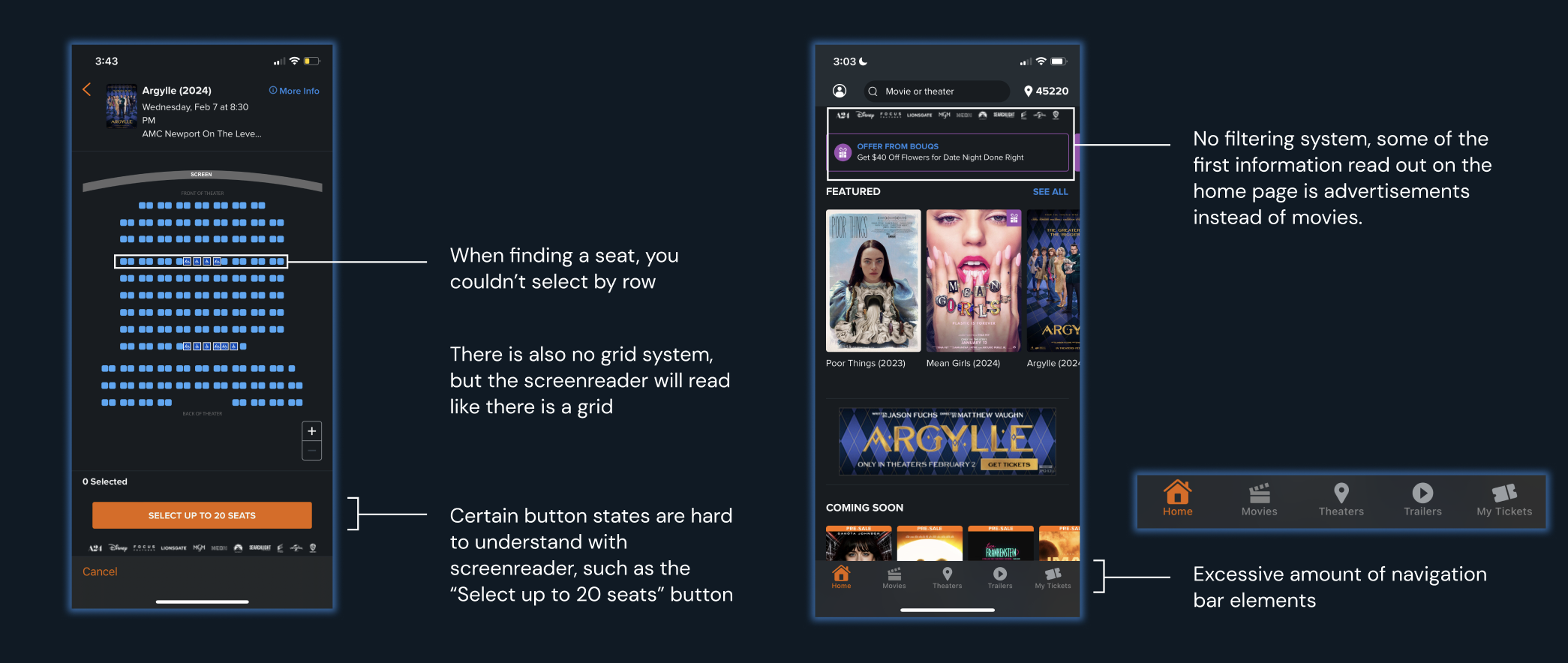Tap the Movies clapperboard icon in the enlarged nav bar

click(1260, 493)
